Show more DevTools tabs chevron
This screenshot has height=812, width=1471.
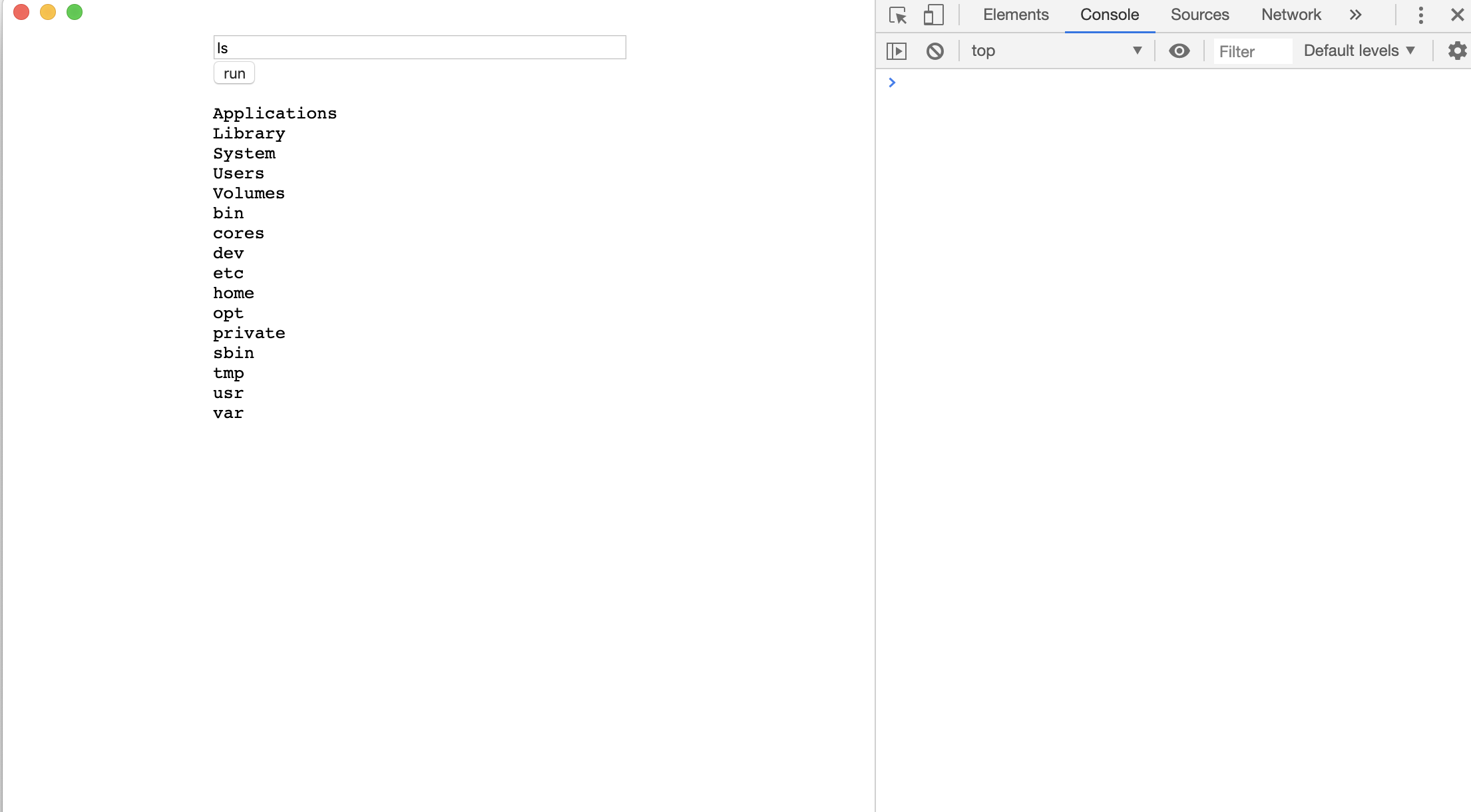pyautogui.click(x=1356, y=15)
